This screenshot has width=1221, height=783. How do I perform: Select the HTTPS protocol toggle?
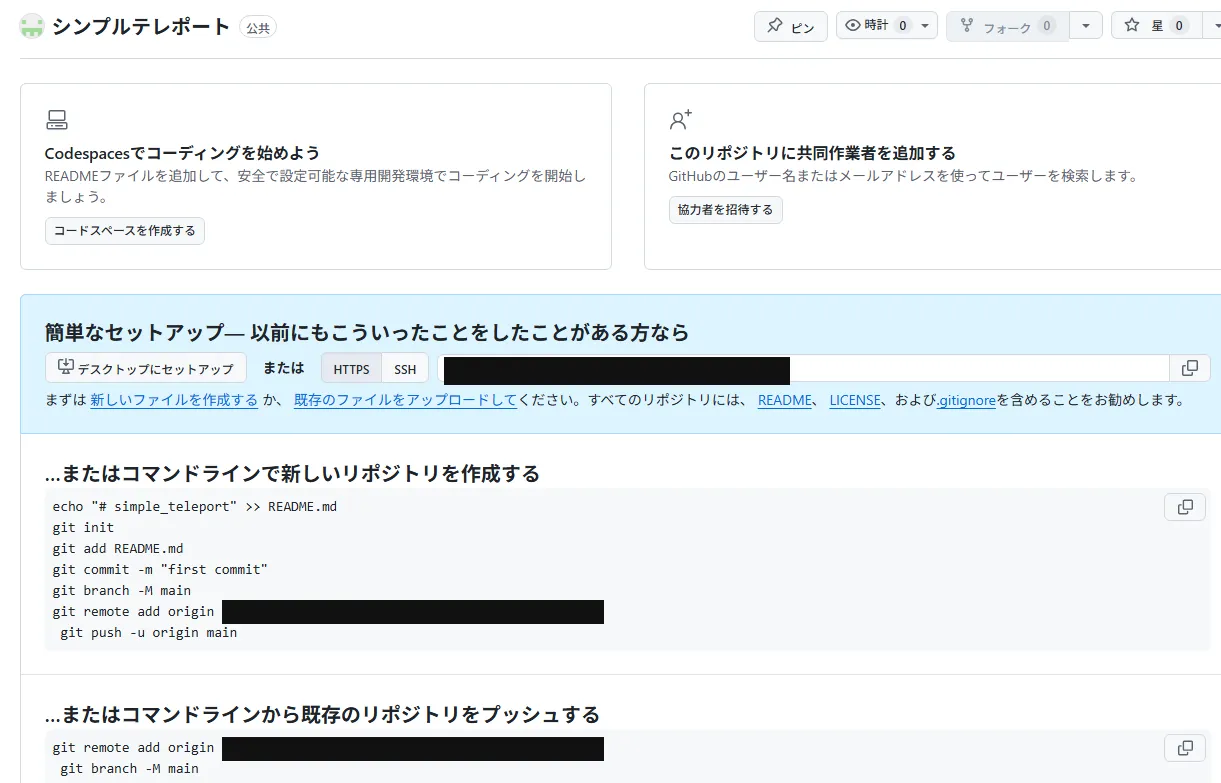click(351, 369)
